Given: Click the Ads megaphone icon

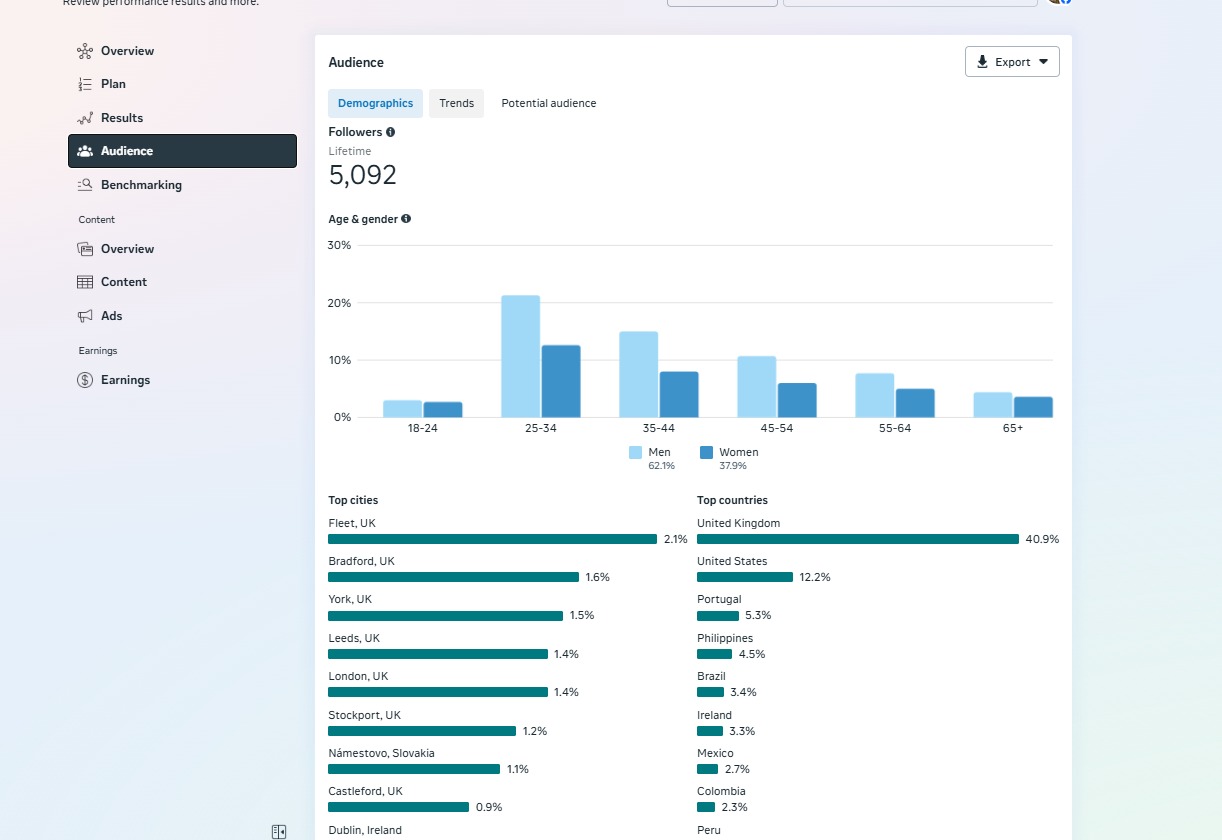Looking at the screenshot, I should 85,316.
